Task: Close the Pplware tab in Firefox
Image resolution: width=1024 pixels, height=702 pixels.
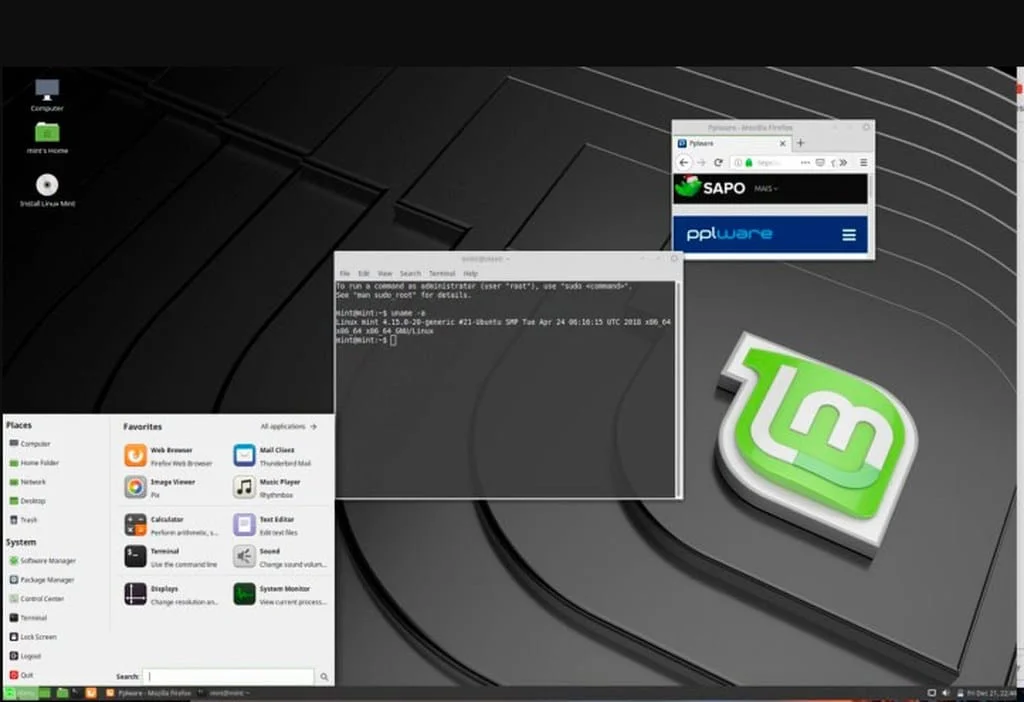Action: [782, 143]
